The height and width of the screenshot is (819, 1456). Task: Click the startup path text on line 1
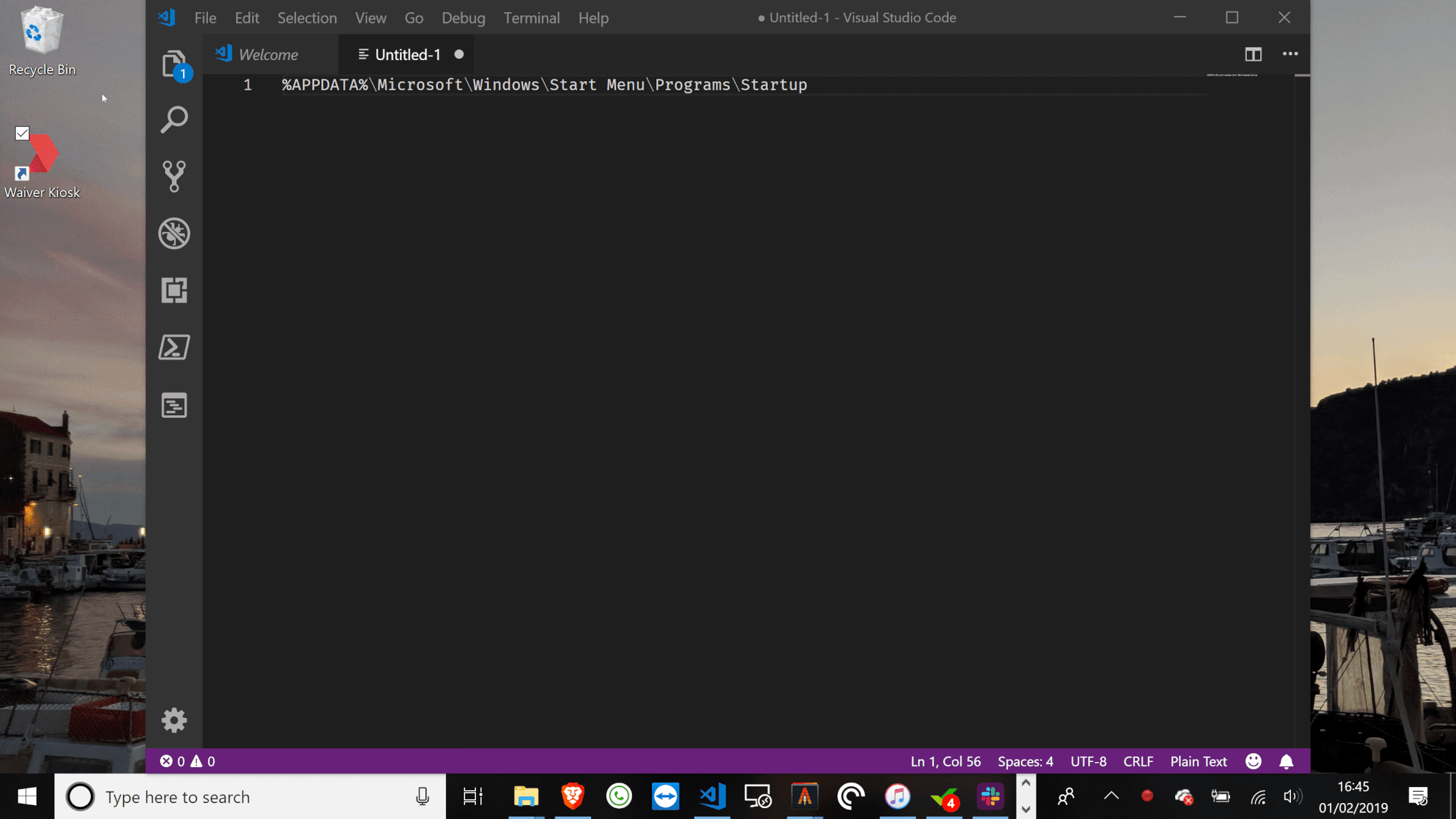point(544,85)
